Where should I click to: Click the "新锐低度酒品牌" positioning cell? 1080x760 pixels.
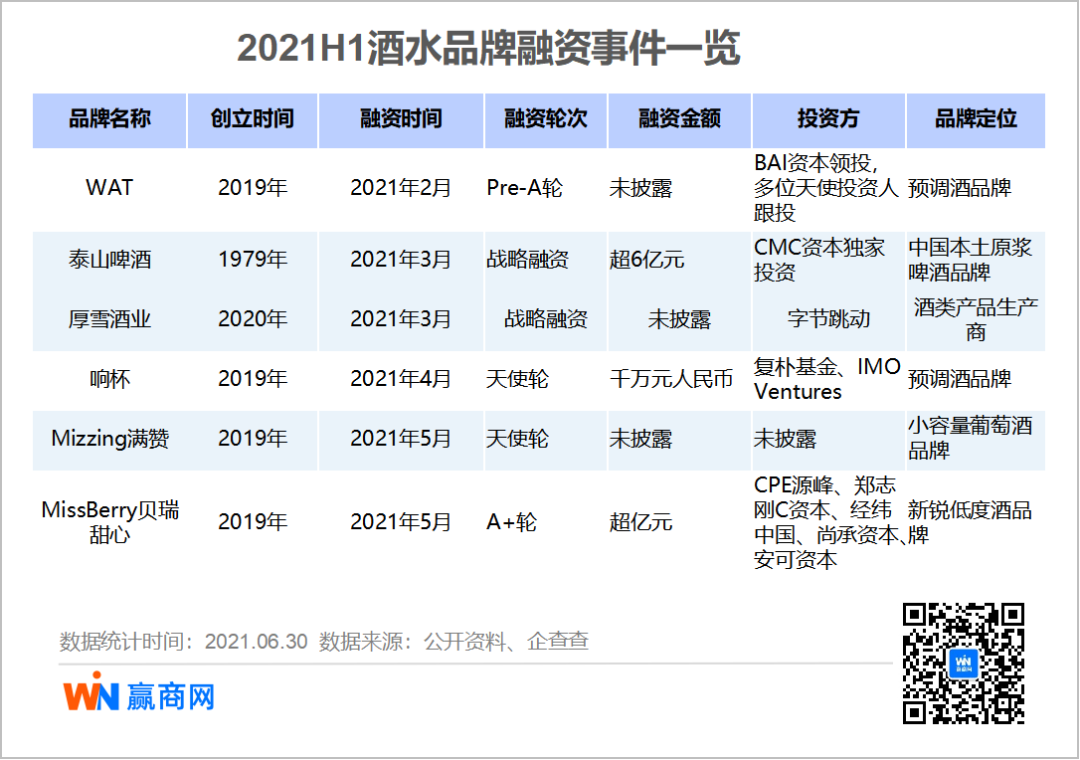point(970,522)
